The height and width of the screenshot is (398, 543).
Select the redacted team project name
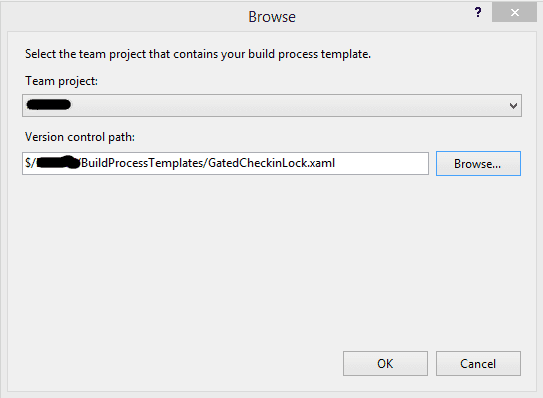coord(48,105)
